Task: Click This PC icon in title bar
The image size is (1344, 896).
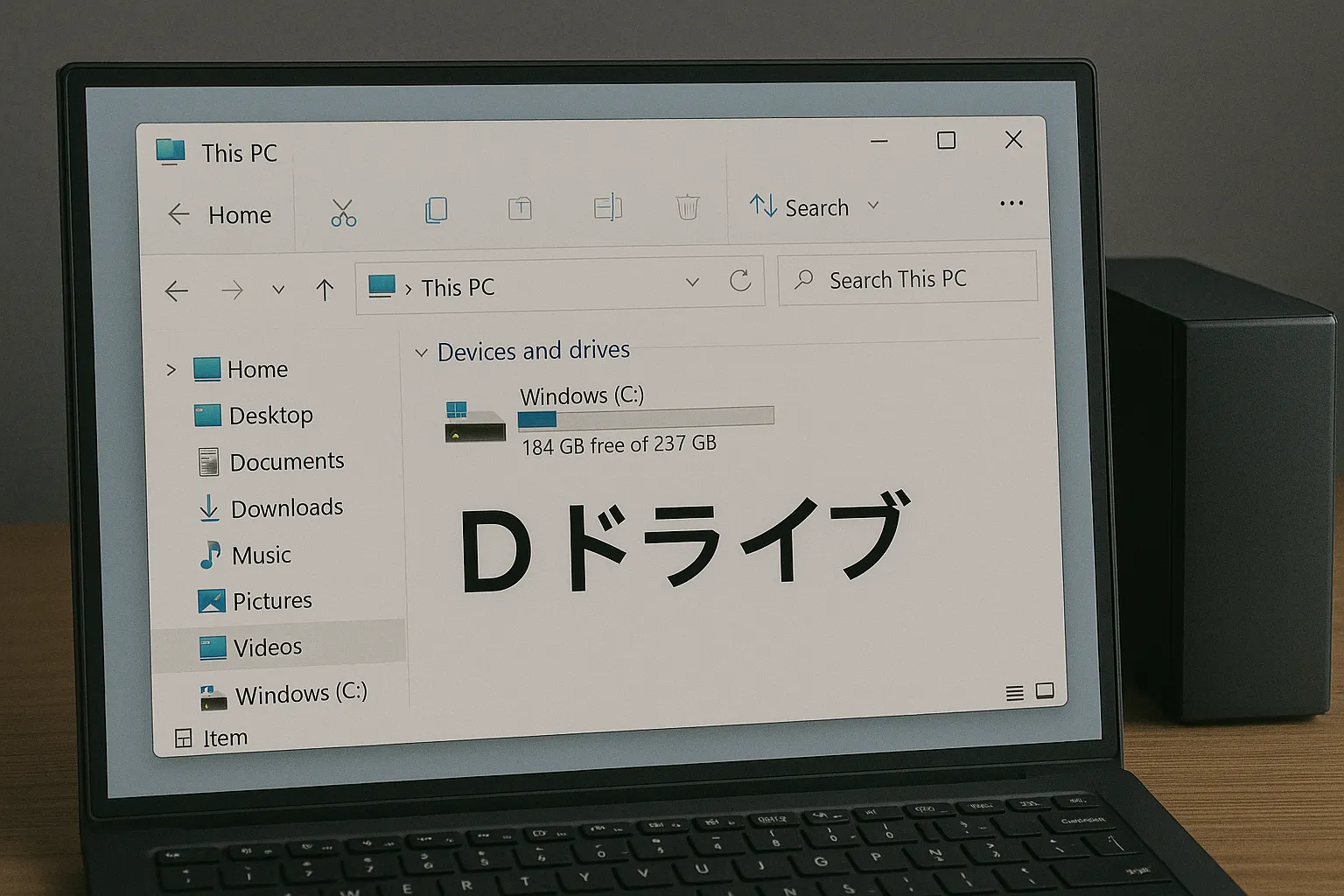Action: (171, 152)
